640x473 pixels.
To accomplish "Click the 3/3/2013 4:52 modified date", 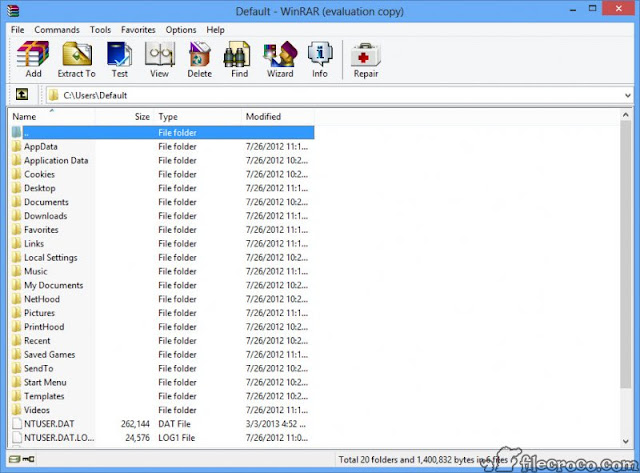I will pos(276,424).
